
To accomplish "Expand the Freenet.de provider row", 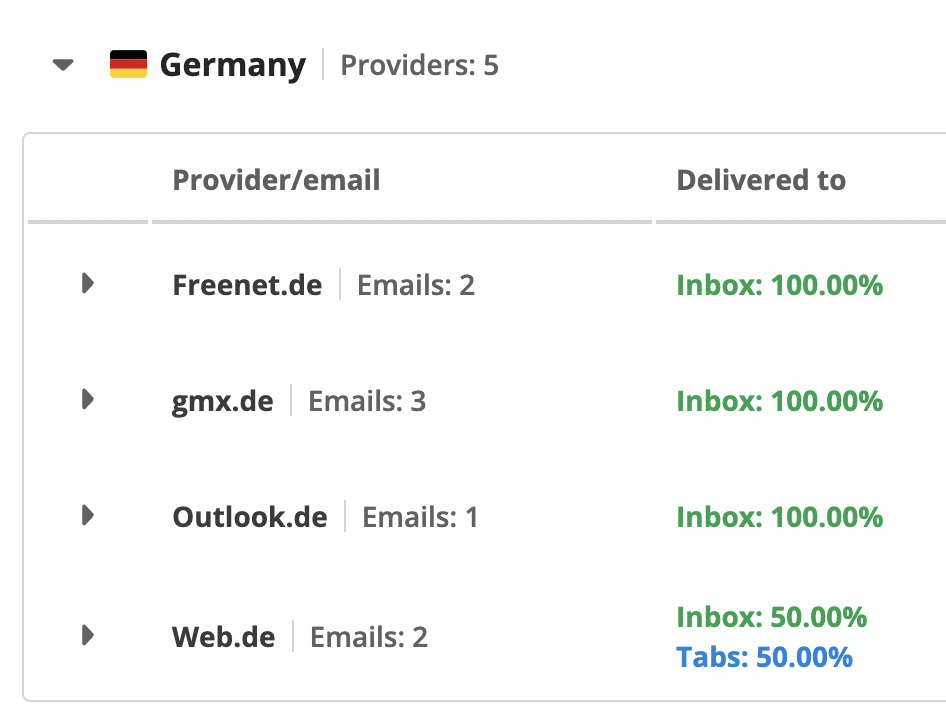I will click(88, 283).
